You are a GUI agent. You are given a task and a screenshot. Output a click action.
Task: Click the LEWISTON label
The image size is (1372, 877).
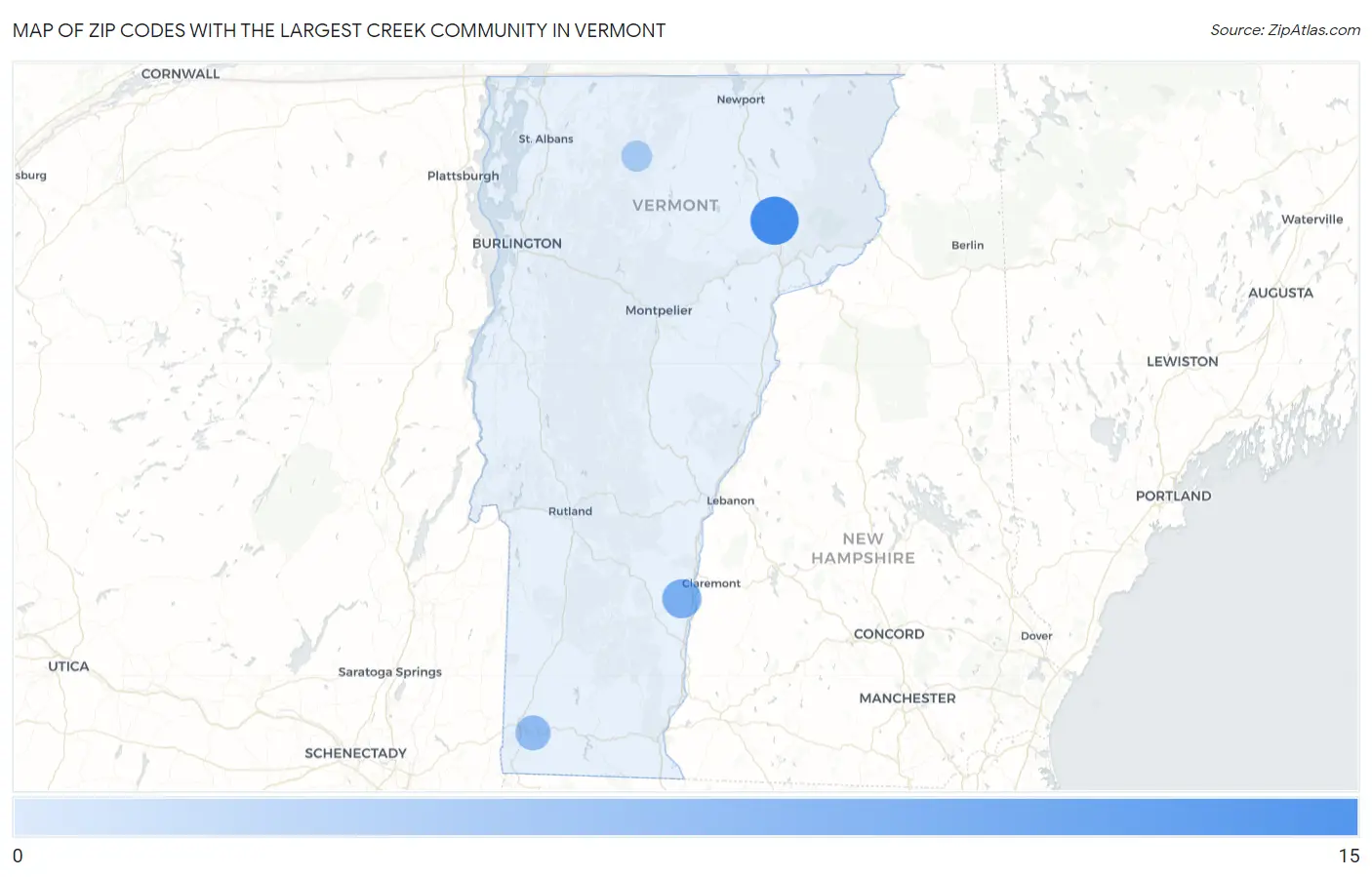[x=1183, y=362]
